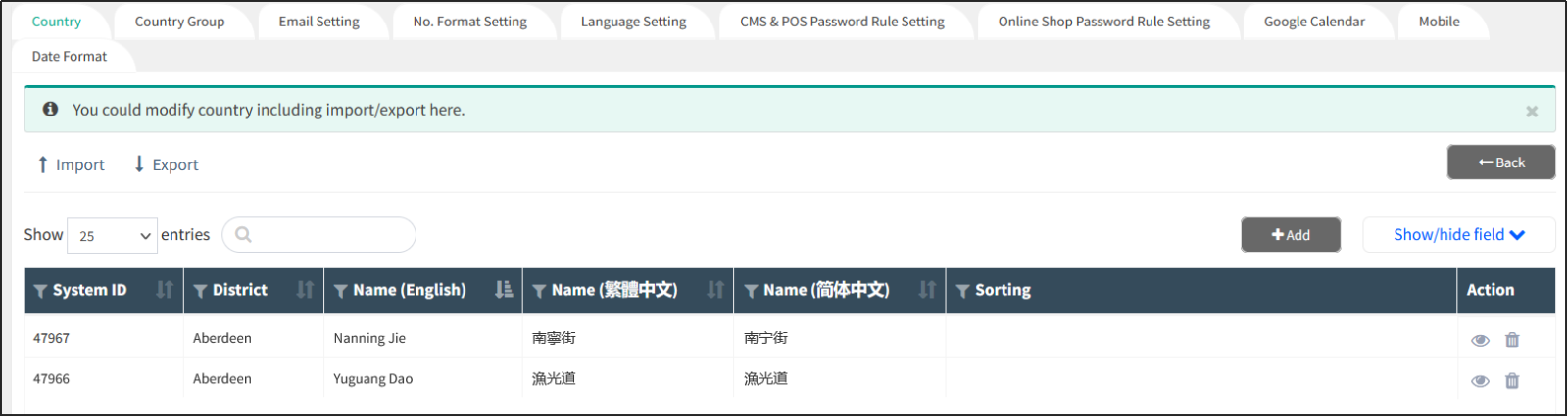
Task: Open the Date Format tab
Action: (x=70, y=57)
